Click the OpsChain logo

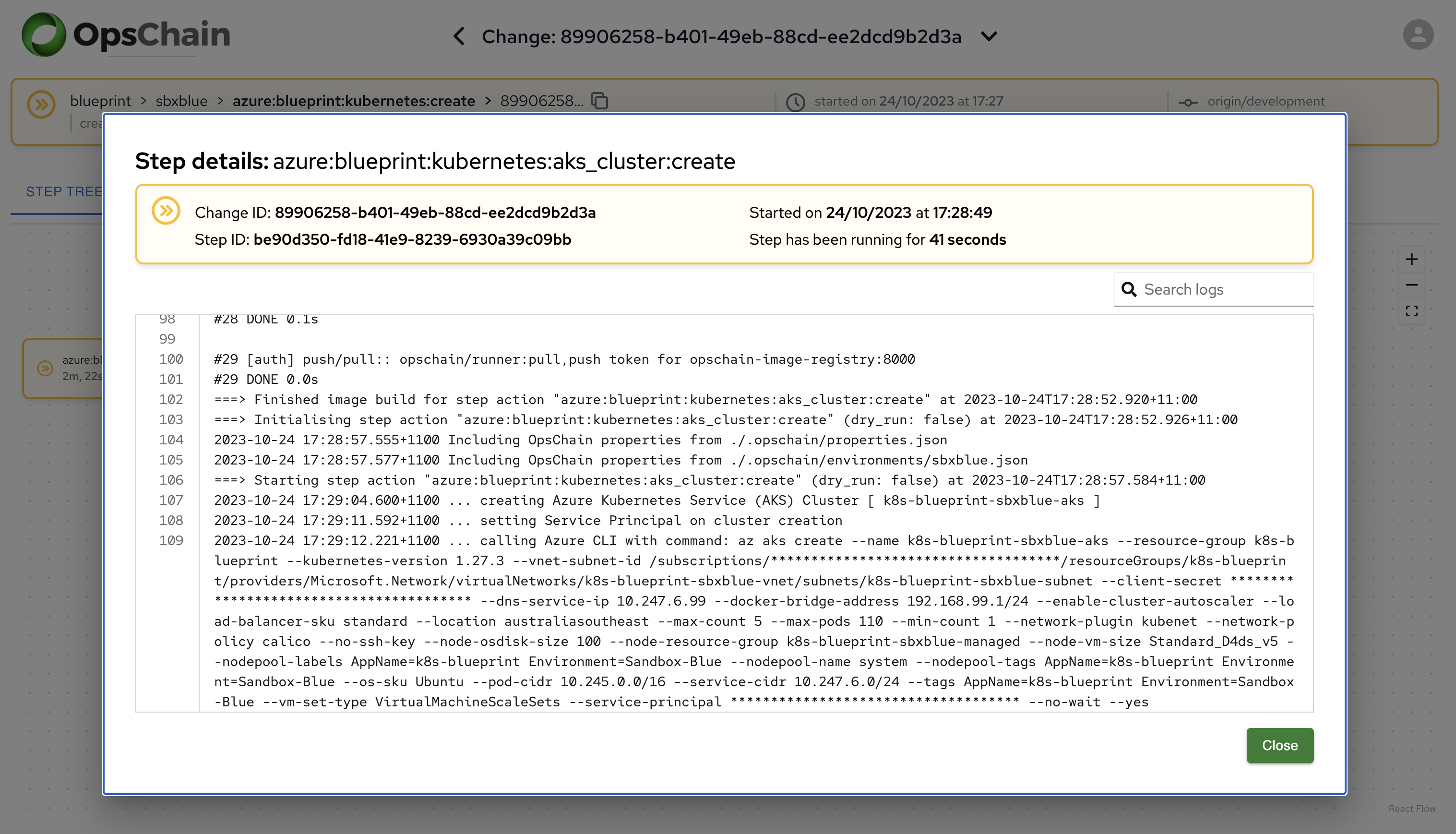point(126,35)
